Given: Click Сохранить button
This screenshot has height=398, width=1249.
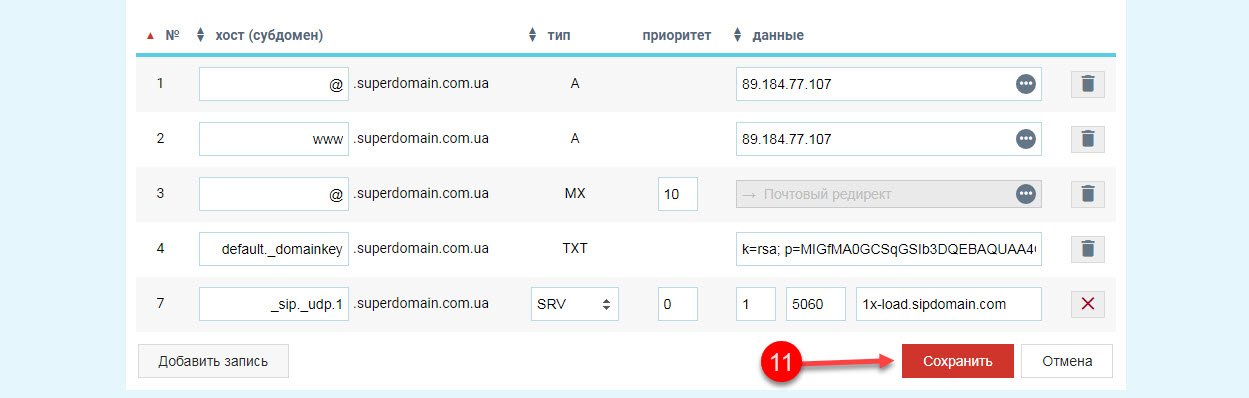Looking at the screenshot, I should [958, 361].
